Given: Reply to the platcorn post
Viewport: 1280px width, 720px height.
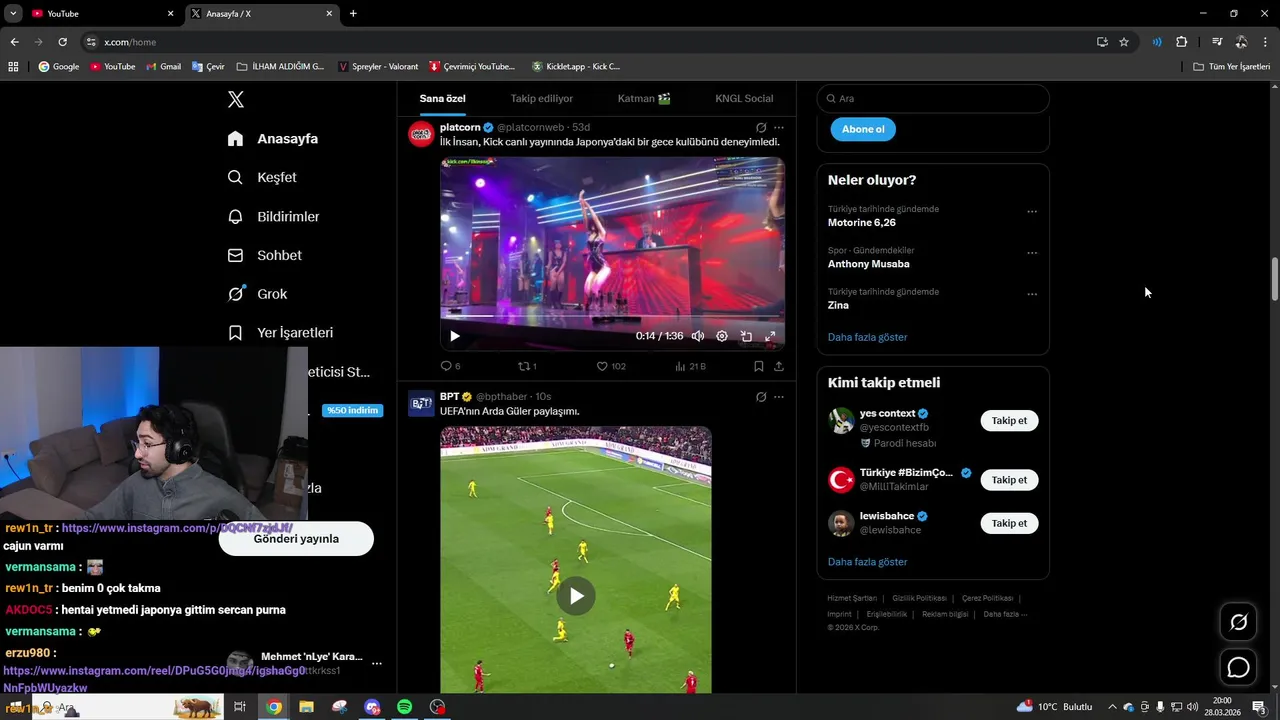Looking at the screenshot, I should point(450,366).
